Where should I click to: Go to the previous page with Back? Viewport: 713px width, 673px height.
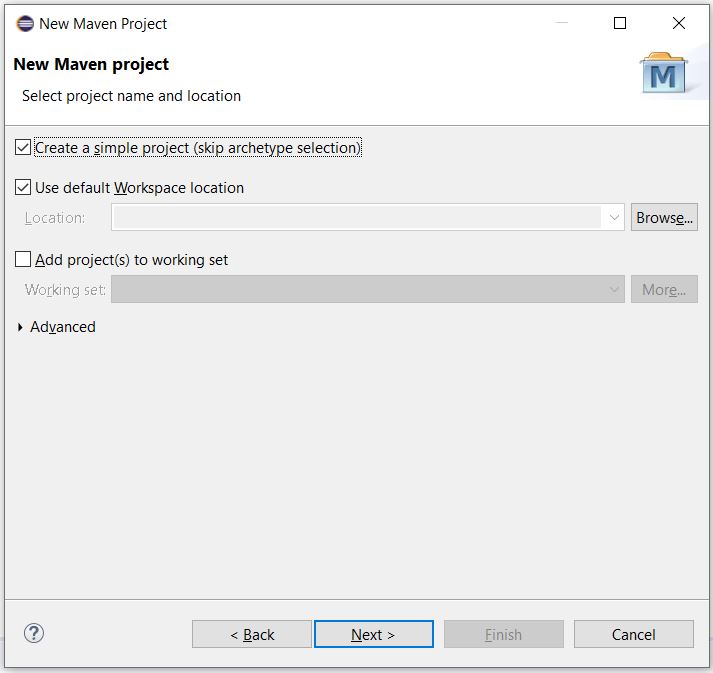pos(252,634)
